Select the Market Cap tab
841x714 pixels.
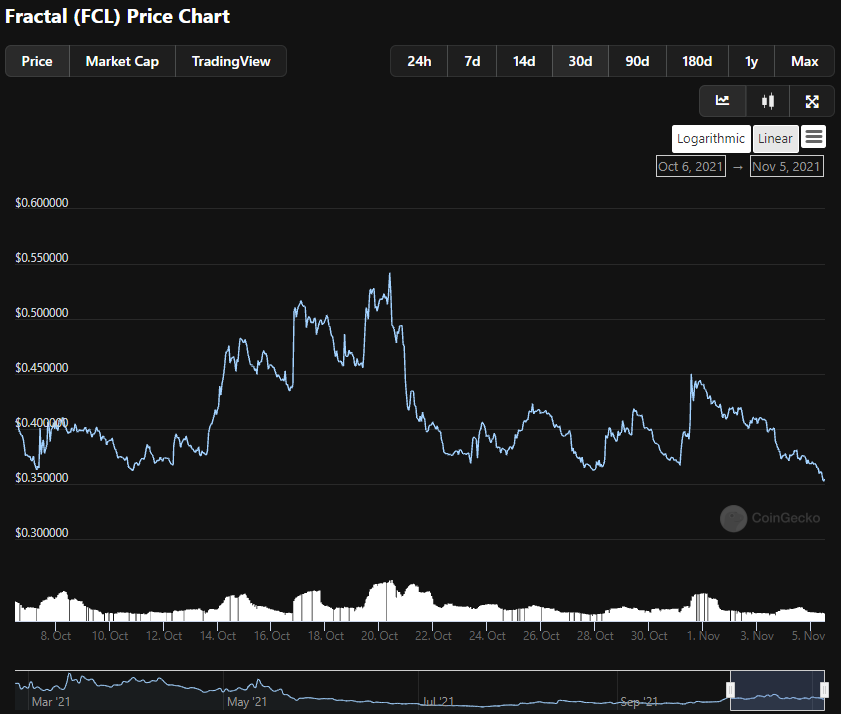pos(122,61)
